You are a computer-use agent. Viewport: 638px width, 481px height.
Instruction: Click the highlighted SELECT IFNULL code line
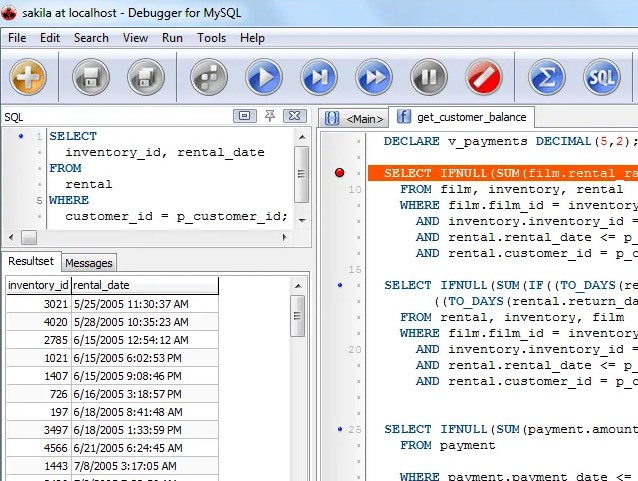click(503, 173)
